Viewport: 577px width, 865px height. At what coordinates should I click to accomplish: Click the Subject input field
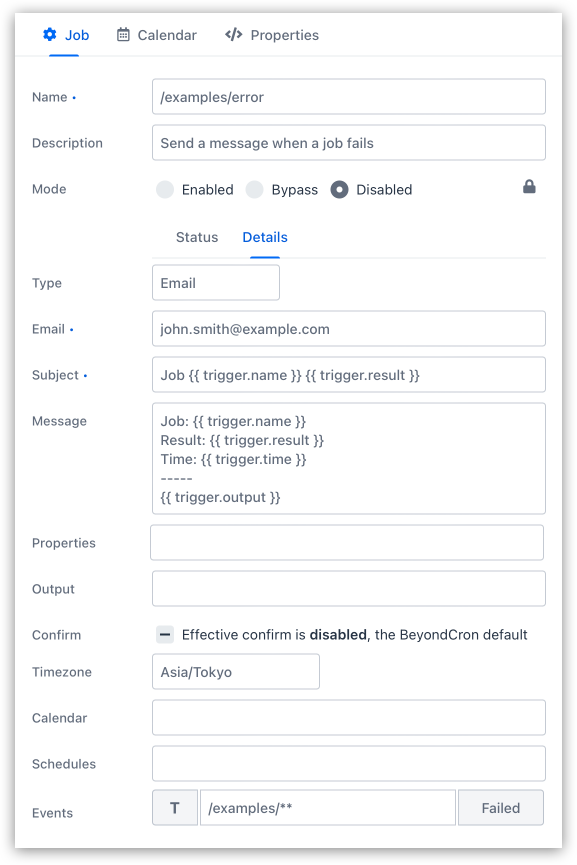pyautogui.click(x=349, y=375)
